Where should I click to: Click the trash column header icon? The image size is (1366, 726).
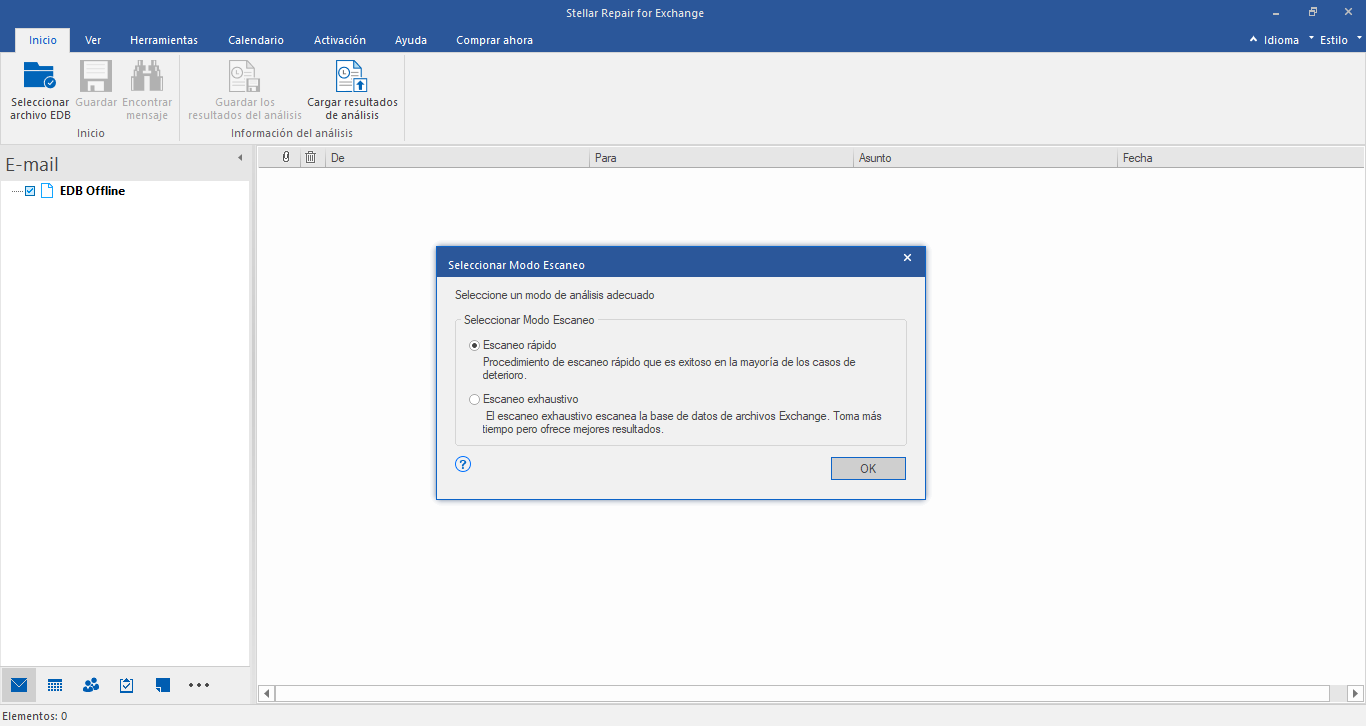pos(311,157)
